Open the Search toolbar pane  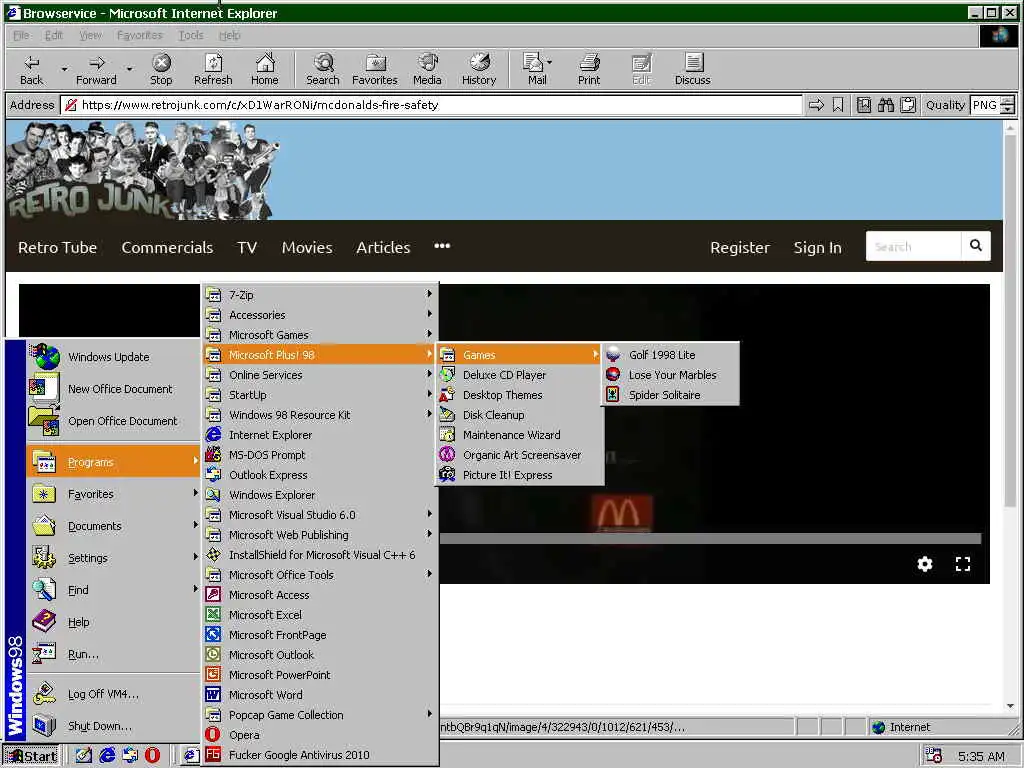(323, 69)
